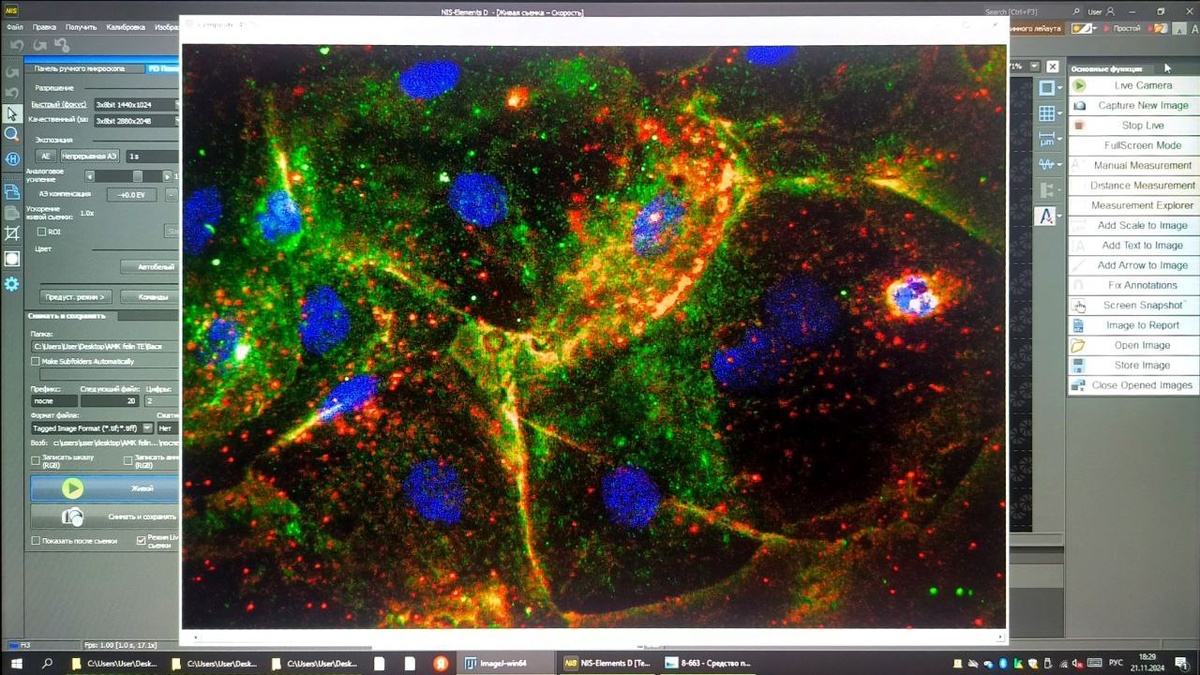Click the grid overlay icon in right strip
The height and width of the screenshot is (675, 1200).
[1046, 113]
